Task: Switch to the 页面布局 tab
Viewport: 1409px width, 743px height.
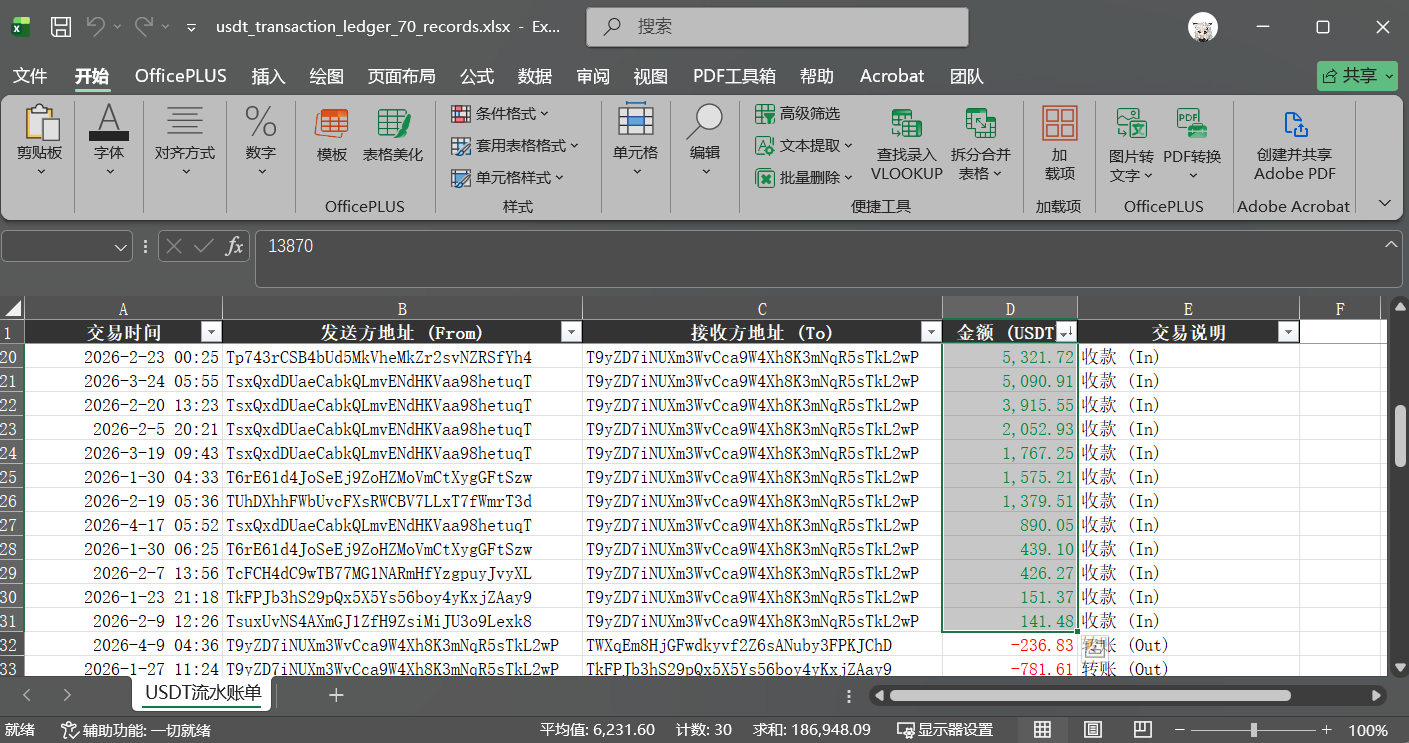Action: click(401, 76)
